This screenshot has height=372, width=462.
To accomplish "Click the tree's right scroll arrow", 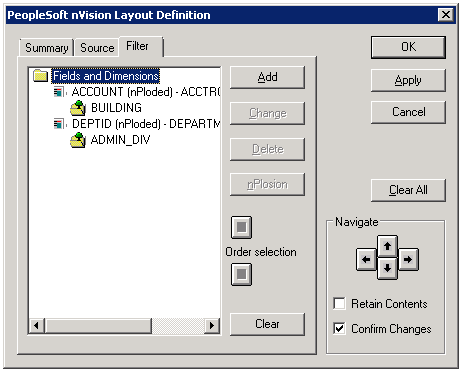I will pyautogui.click(x=211, y=325).
